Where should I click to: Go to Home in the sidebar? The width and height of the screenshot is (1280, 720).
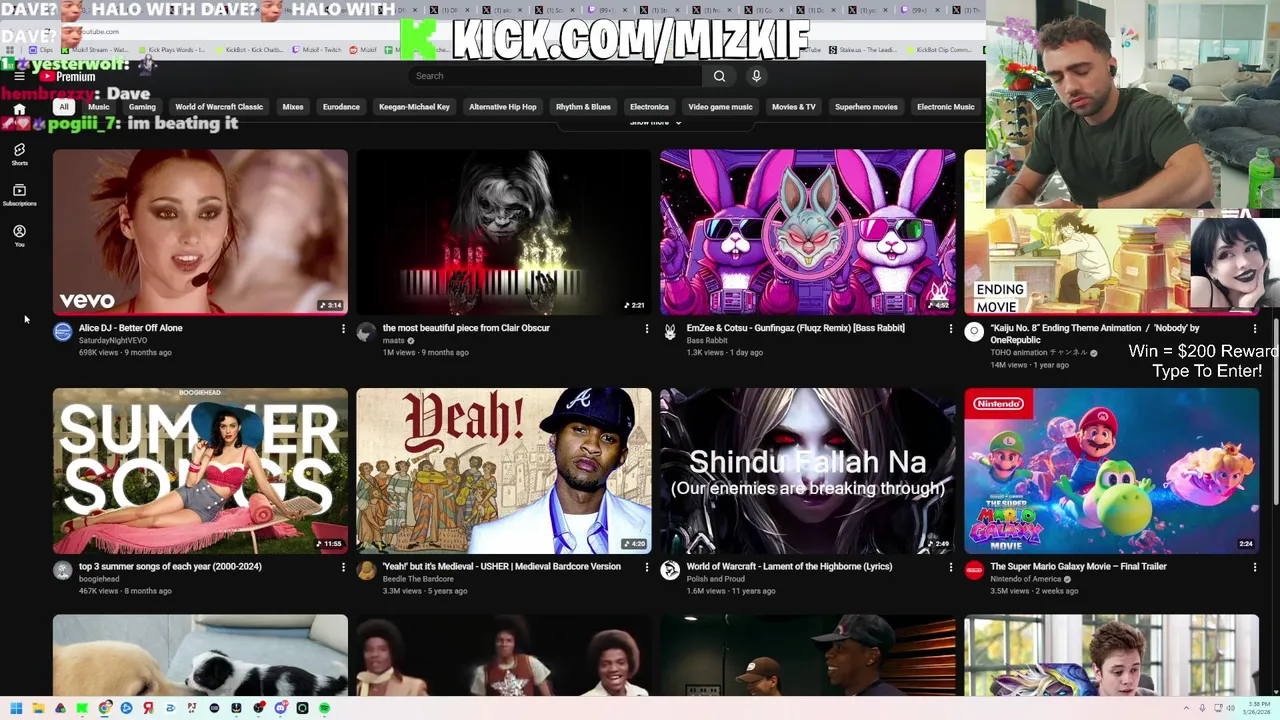pos(19,109)
